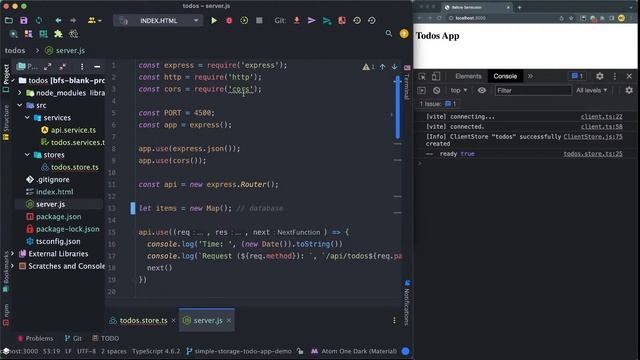This screenshot has width=640, height=360.
Task: Close the server.js editor tab
Action: 229,320
